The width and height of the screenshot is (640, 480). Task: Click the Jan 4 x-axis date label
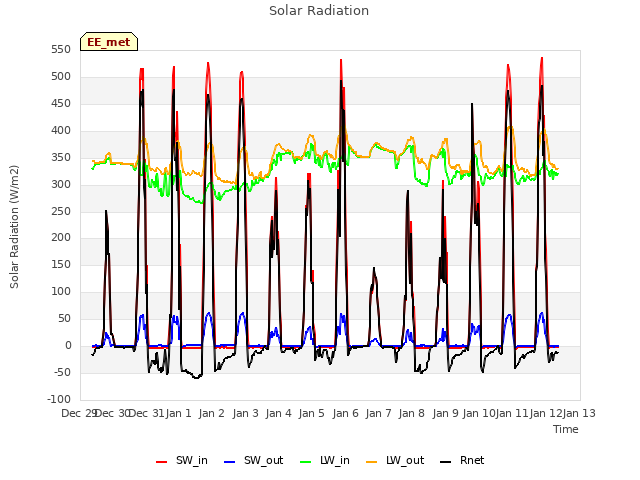click(x=279, y=413)
